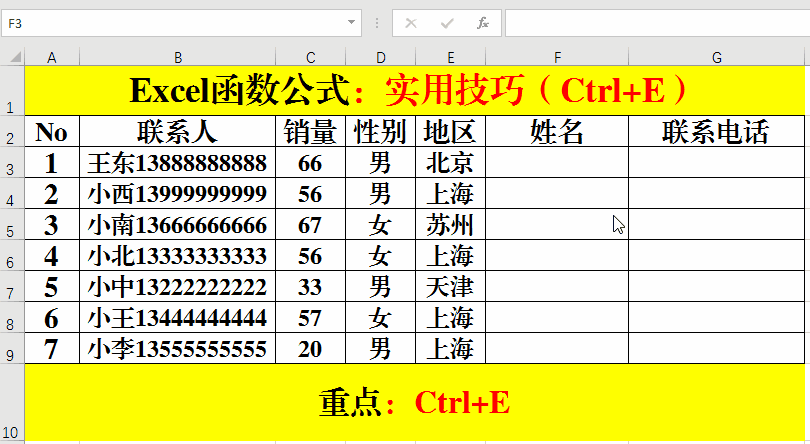The width and height of the screenshot is (810, 444).
Task: Select row 6 header
Action: point(12,255)
